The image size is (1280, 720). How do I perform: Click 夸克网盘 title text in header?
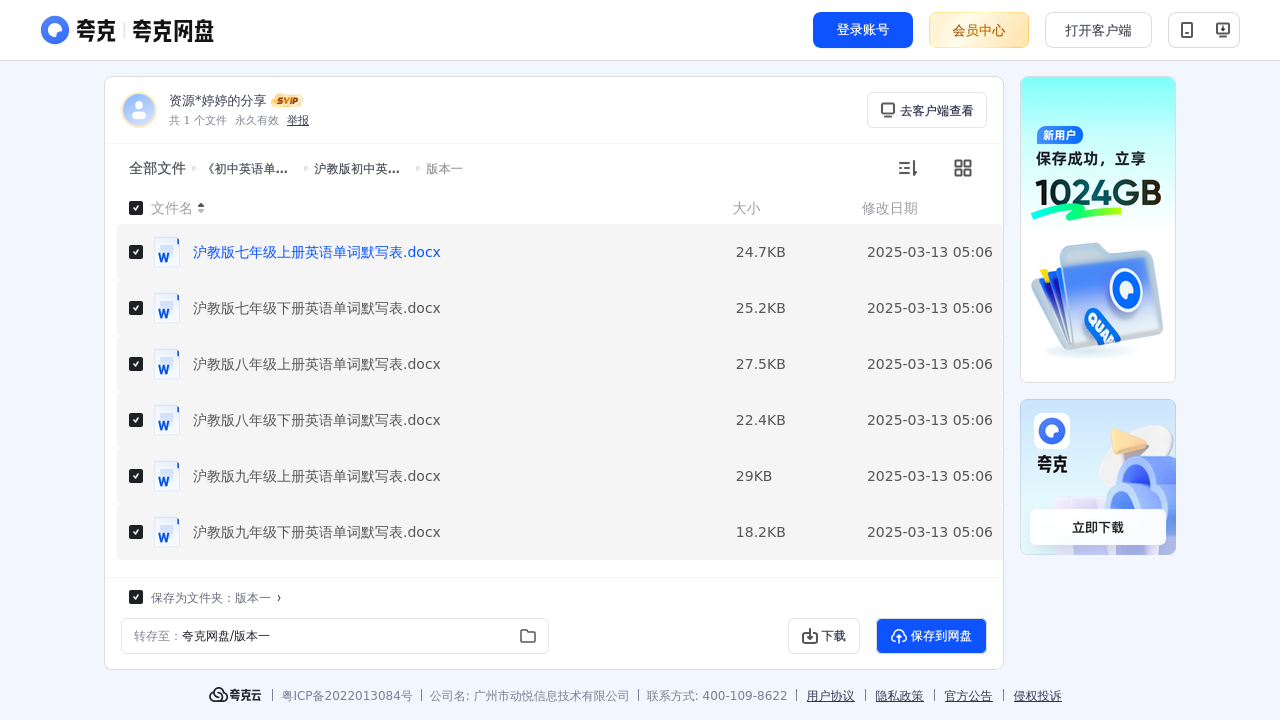(173, 31)
